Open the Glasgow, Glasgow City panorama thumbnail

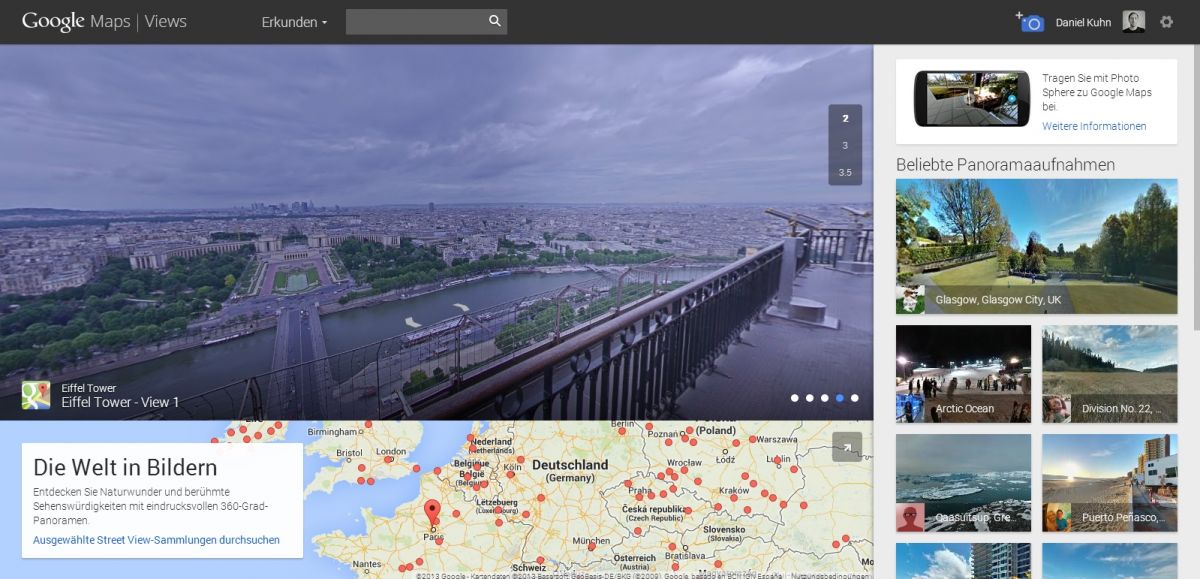click(1036, 246)
